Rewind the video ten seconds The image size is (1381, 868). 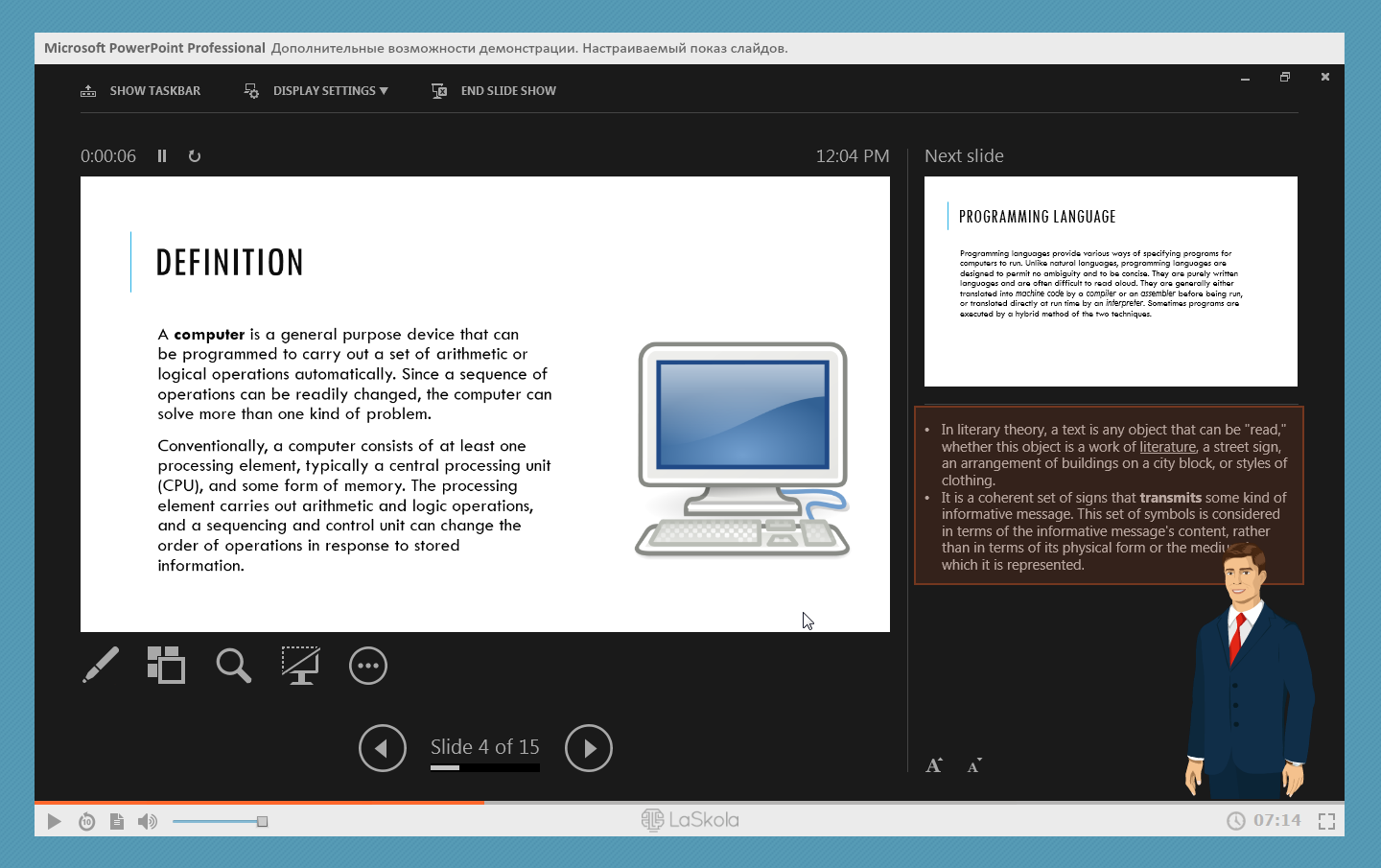point(86,821)
